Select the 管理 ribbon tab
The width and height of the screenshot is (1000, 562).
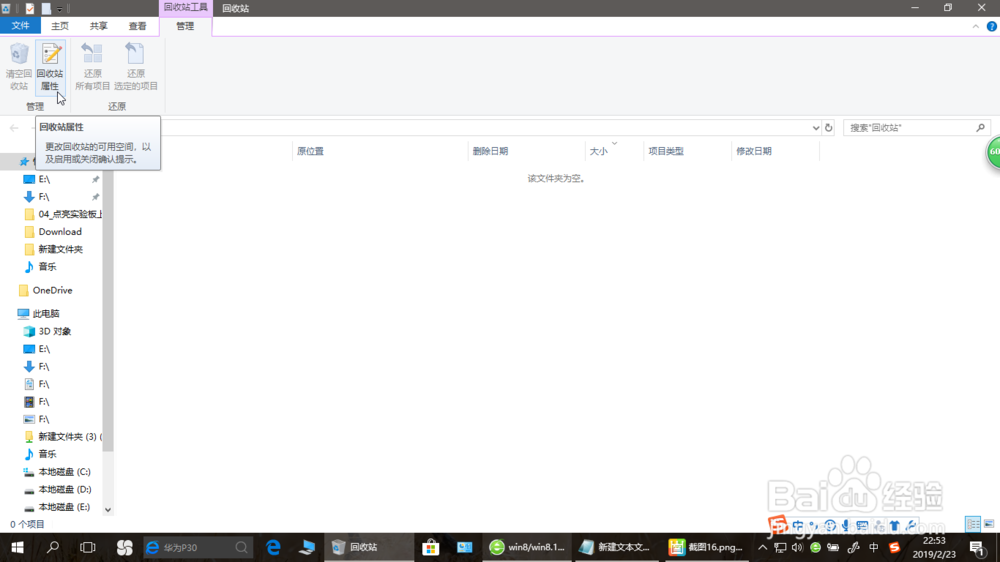coord(185,26)
